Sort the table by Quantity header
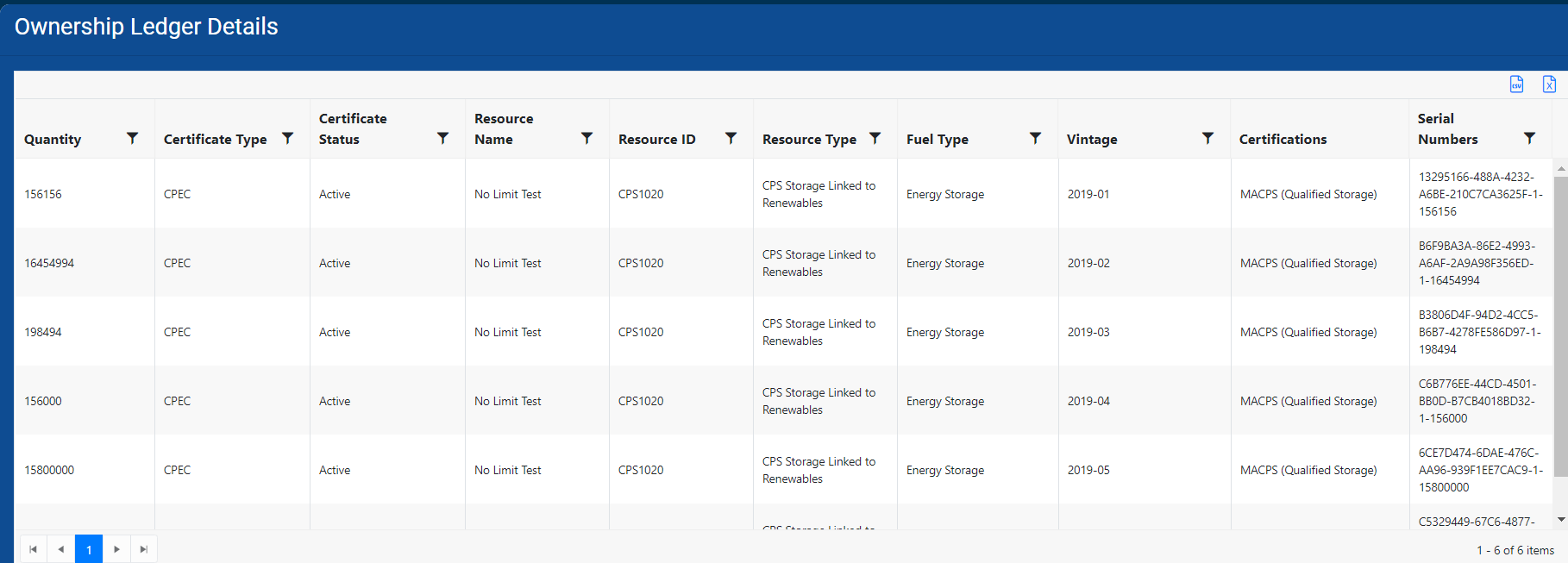The width and height of the screenshot is (1568, 563). (x=53, y=139)
